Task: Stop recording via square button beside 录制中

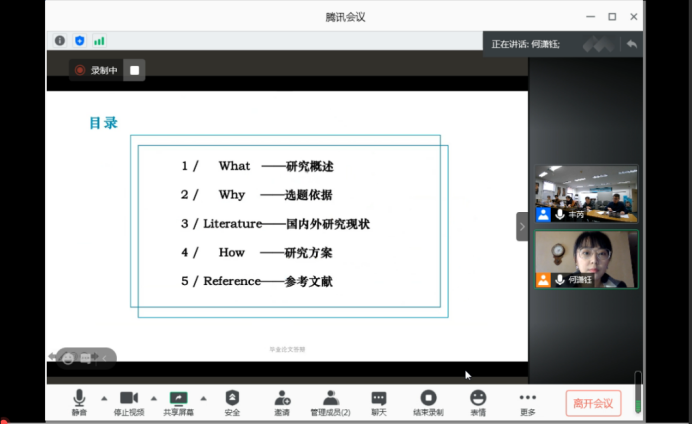Action: [135, 70]
